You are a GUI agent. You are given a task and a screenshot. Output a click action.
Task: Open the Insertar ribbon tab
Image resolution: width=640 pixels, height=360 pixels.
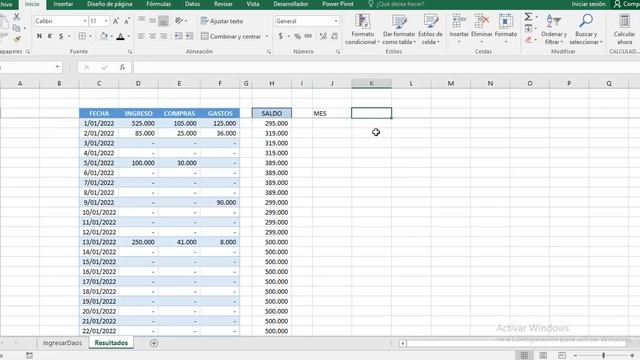pyautogui.click(x=63, y=4)
